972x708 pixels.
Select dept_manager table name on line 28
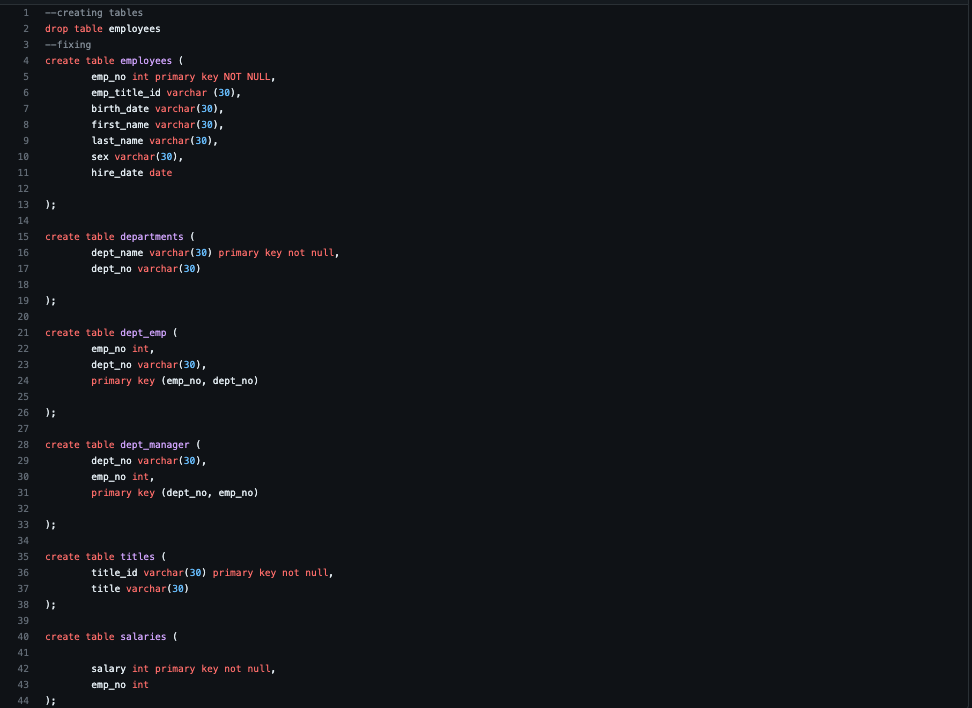pos(154,444)
